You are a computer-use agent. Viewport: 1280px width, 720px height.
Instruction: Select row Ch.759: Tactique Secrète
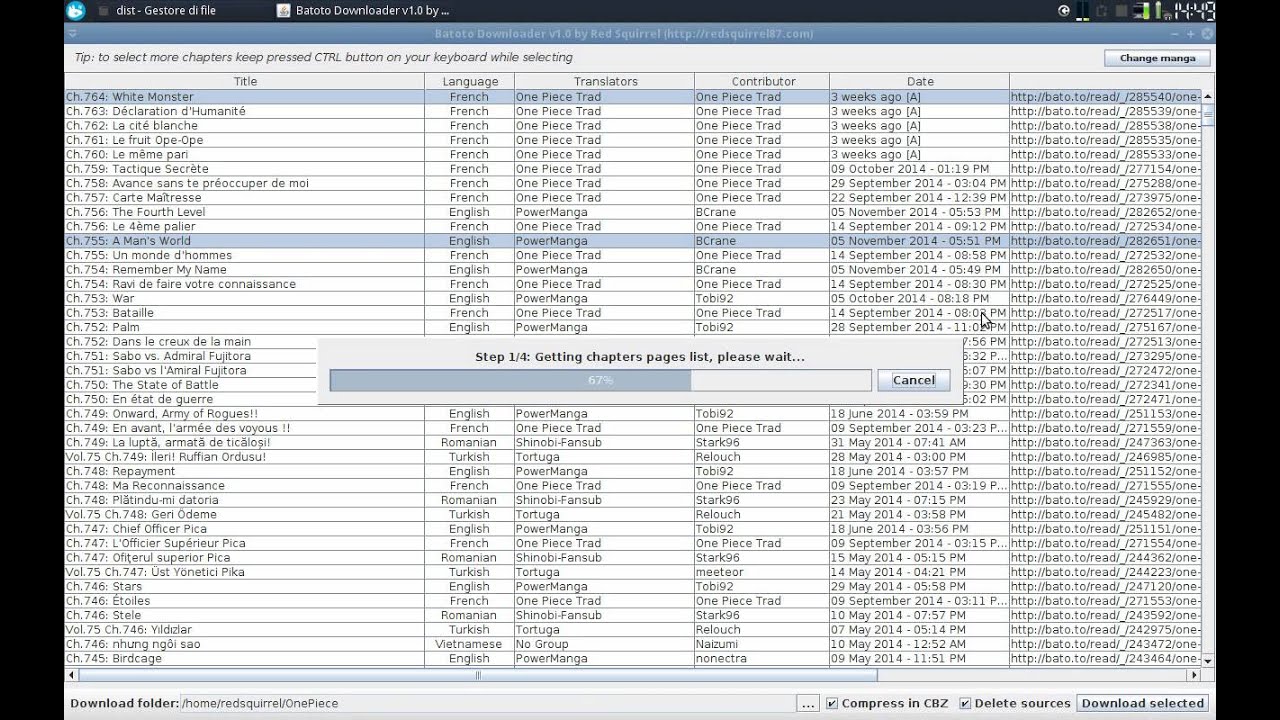[x=633, y=169]
